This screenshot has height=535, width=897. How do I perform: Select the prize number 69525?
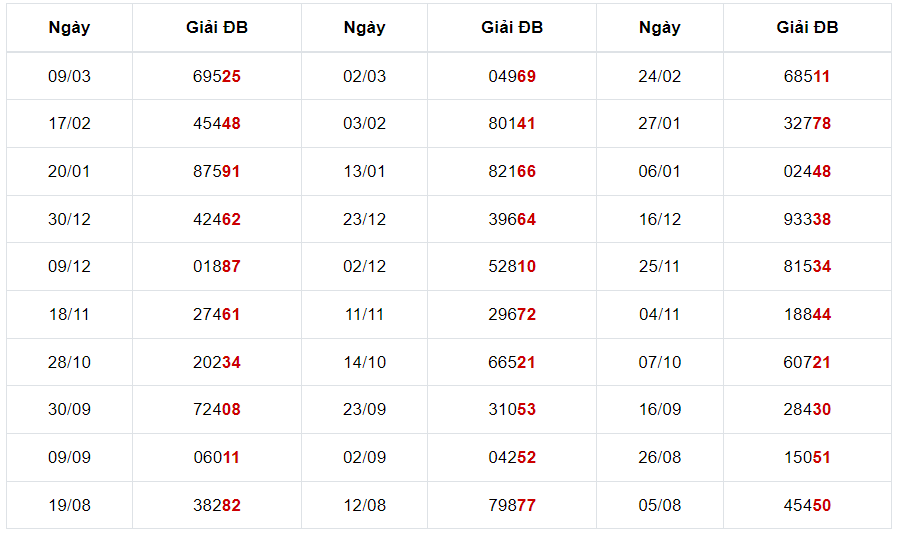(x=216, y=76)
